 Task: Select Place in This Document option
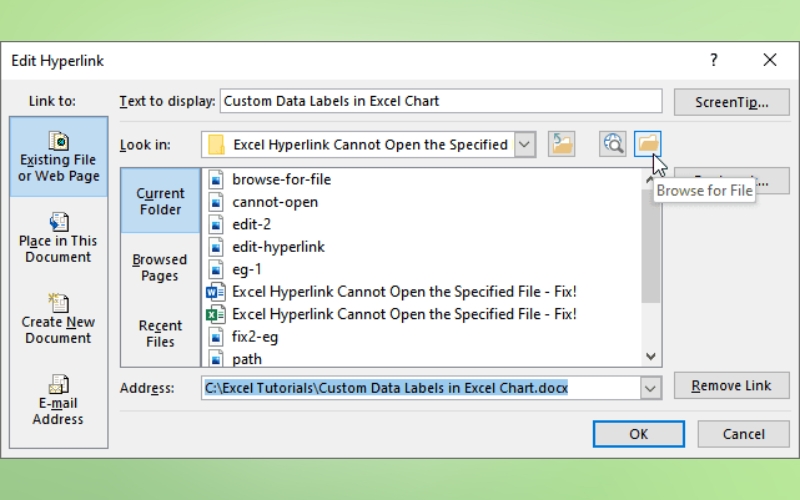[58, 238]
